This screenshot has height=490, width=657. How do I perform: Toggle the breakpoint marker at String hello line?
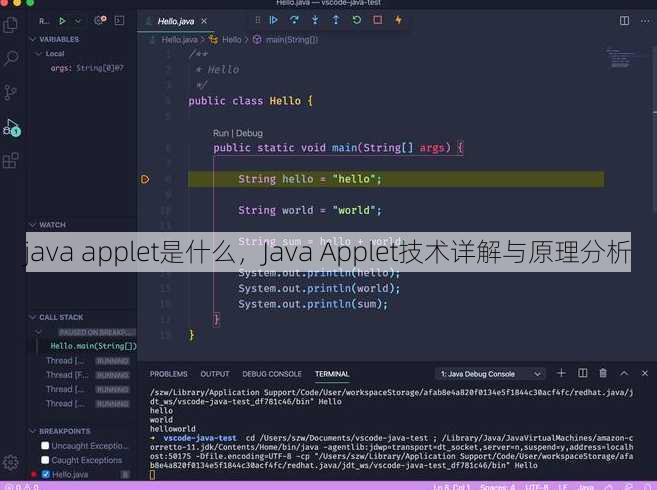[145, 179]
